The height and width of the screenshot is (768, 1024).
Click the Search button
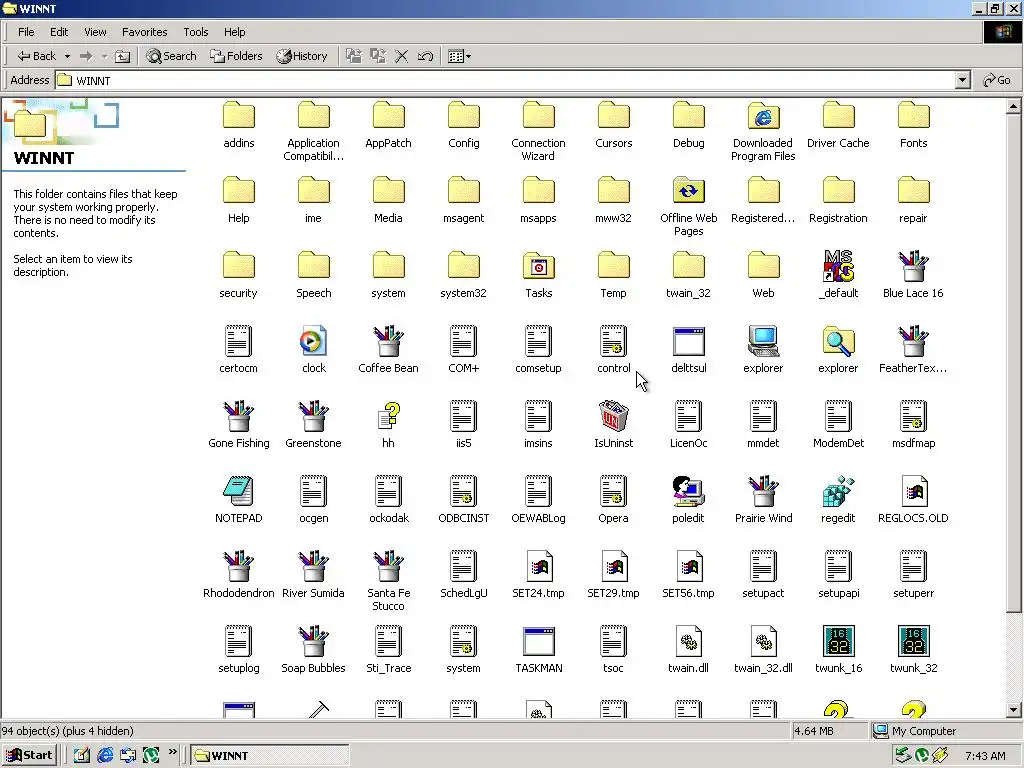pos(171,56)
